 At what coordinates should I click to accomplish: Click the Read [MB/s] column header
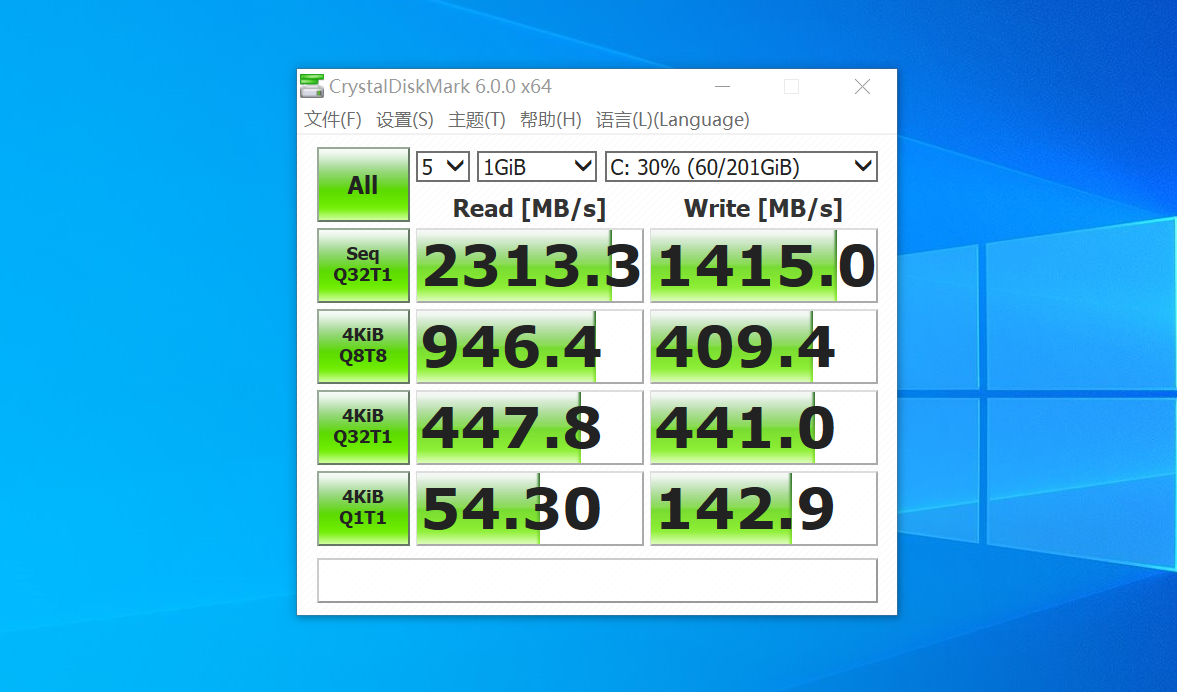point(529,209)
